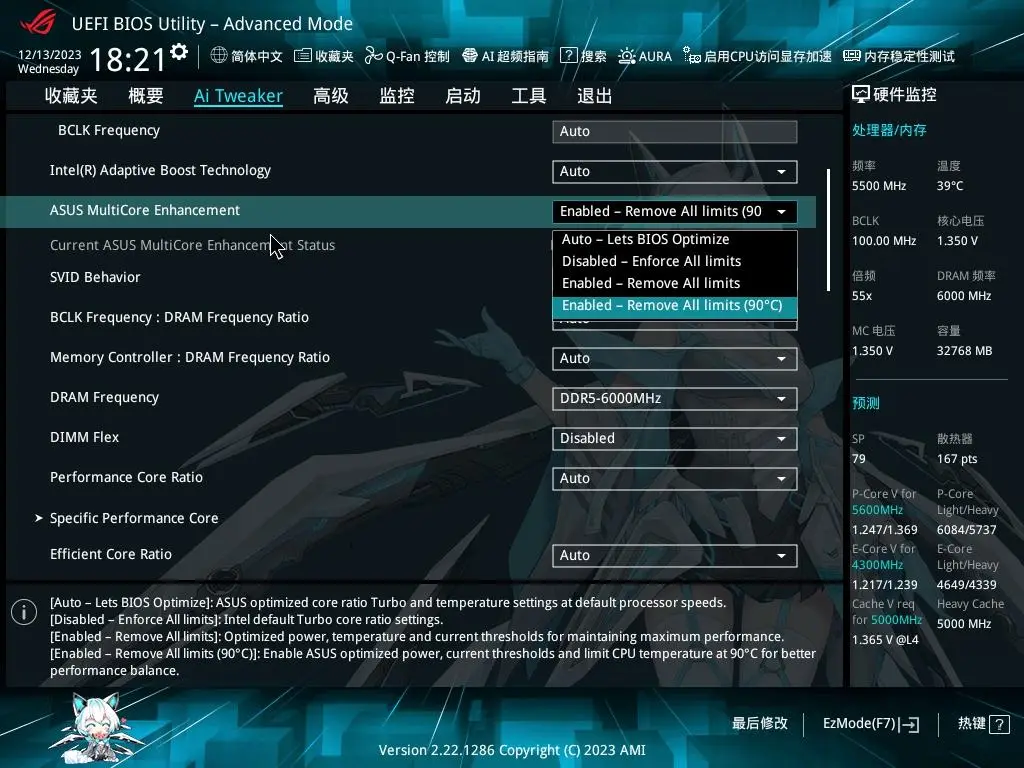
Task: Click the settings list scrollbar
Action: 828,230
